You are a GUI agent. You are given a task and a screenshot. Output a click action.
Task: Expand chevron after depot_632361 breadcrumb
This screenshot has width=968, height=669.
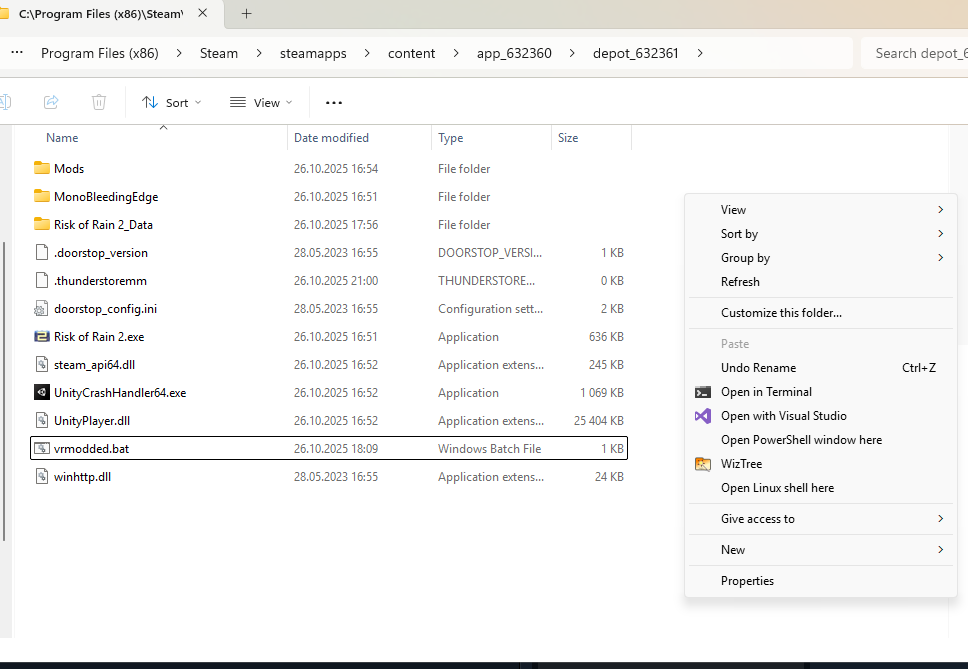[x=699, y=53]
